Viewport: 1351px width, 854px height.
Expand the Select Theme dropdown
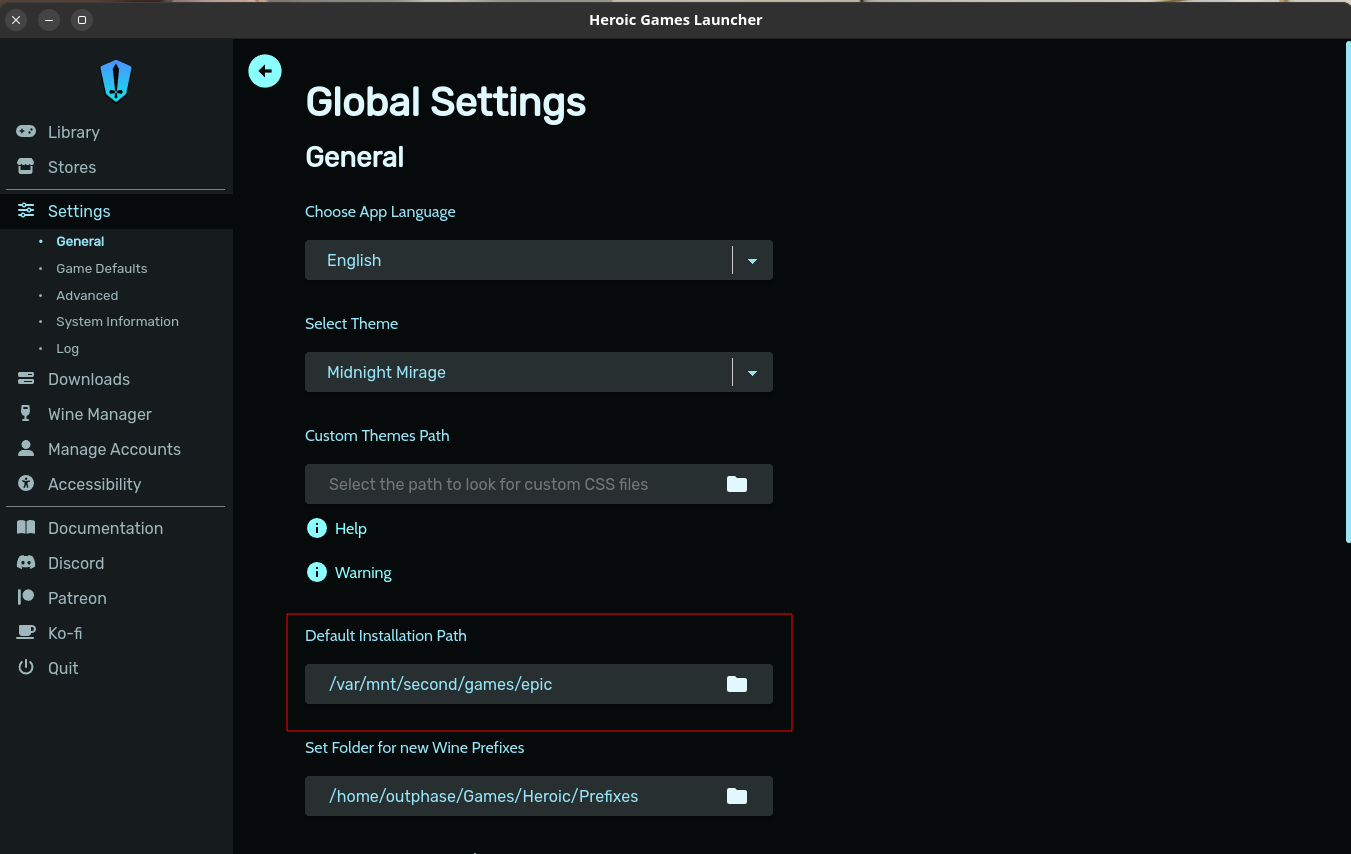click(x=752, y=372)
